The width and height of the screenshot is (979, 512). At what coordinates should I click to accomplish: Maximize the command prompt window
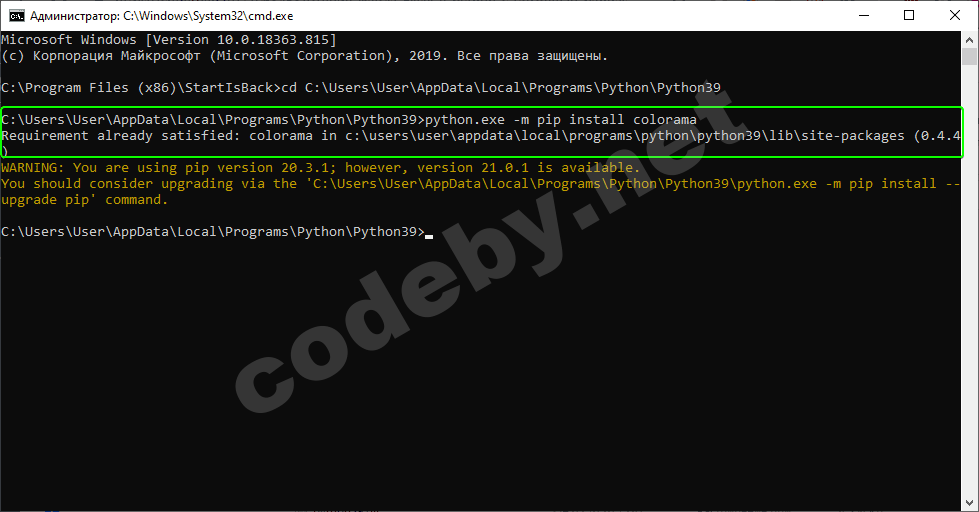pyautogui.click(x=909, y=16)
